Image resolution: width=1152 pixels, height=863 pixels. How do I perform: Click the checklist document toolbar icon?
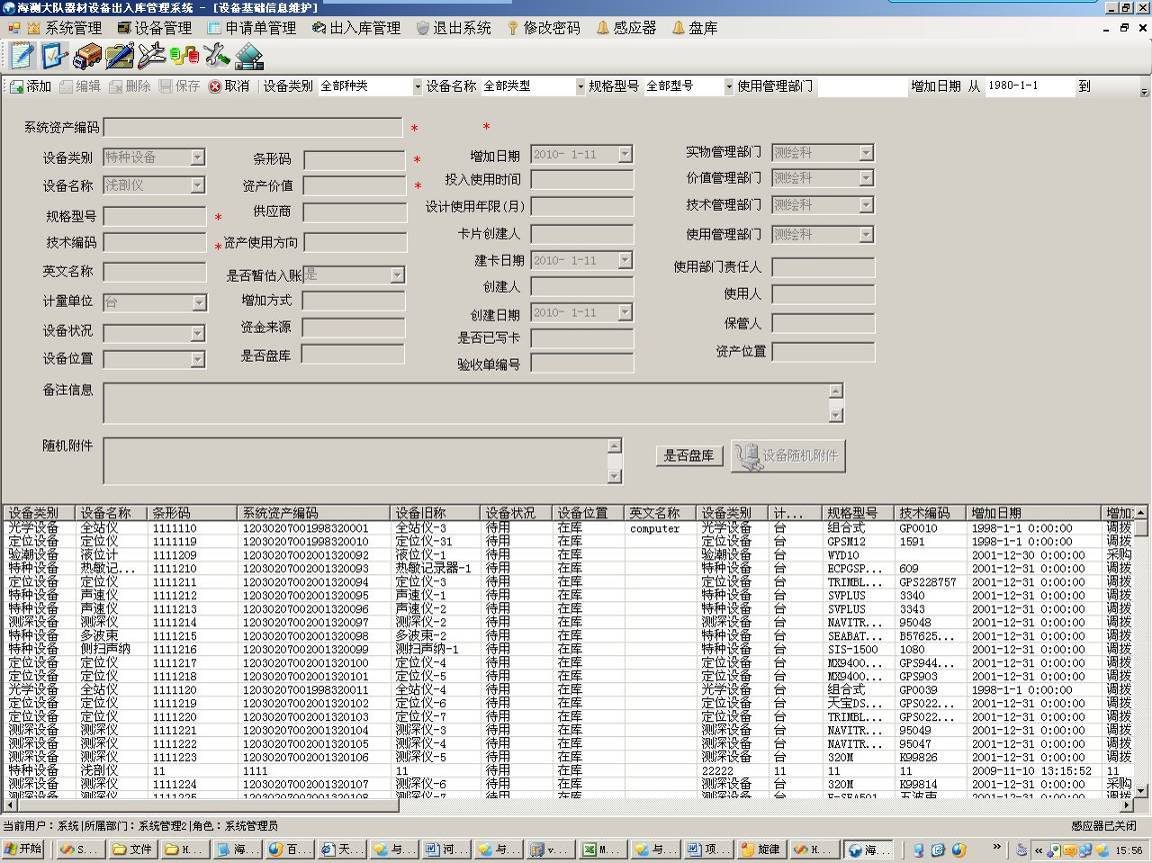[x=53, y=55]
